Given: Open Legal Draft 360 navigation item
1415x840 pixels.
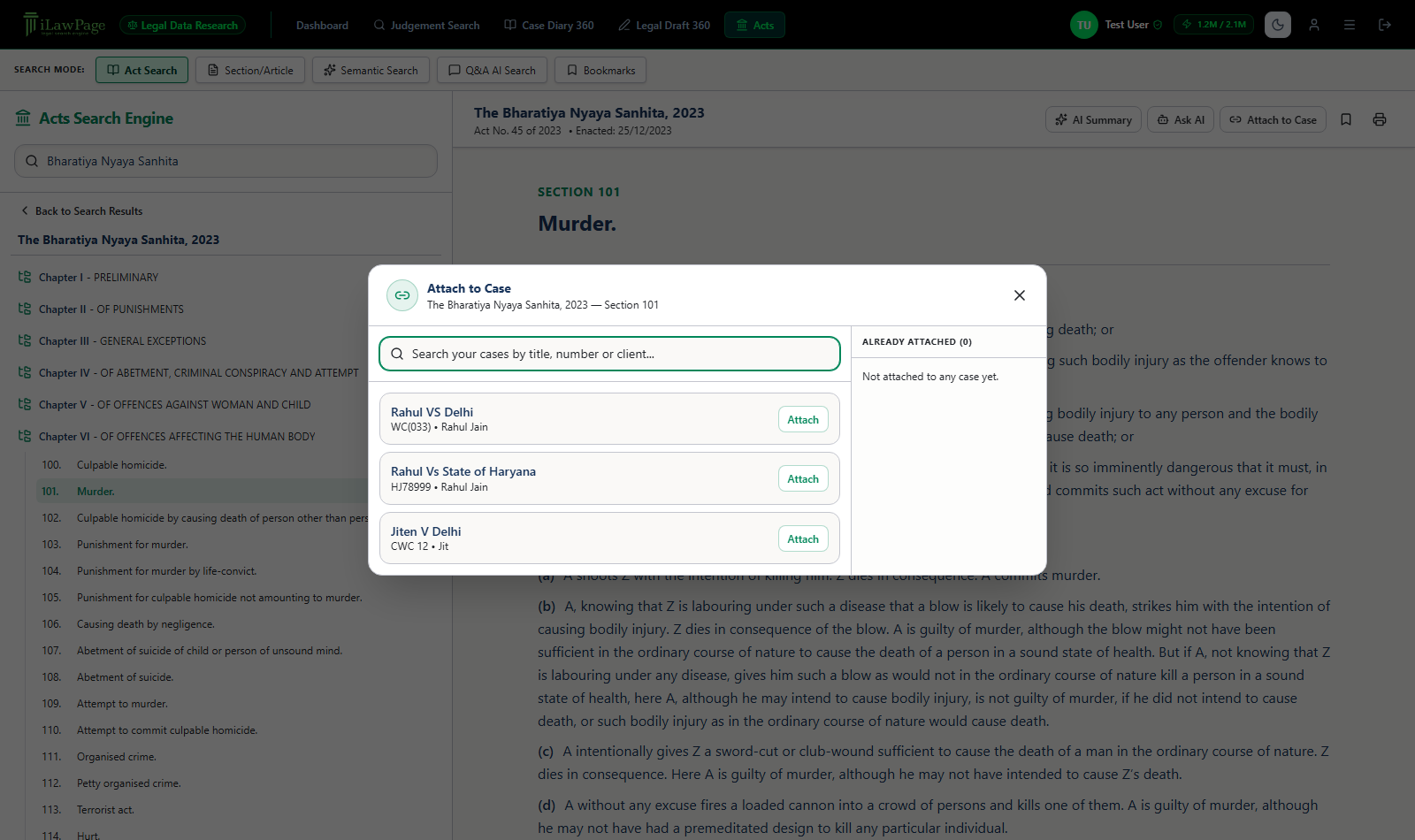Looking at the screenshot, I should 664,25.
